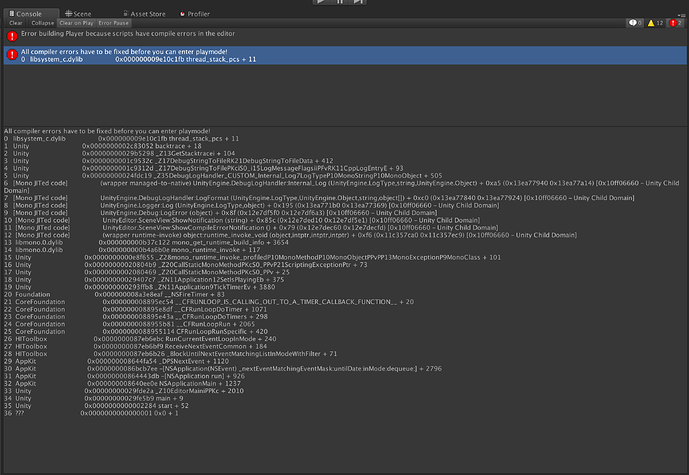Click stack line 24 '__CFRunLoopRun + 2065'
Viewport: 689px width, 475px height.
pos(129,324)
